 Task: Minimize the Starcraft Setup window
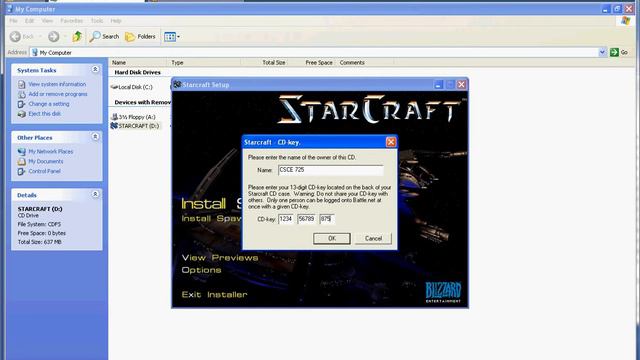click(x=438, y=84)
